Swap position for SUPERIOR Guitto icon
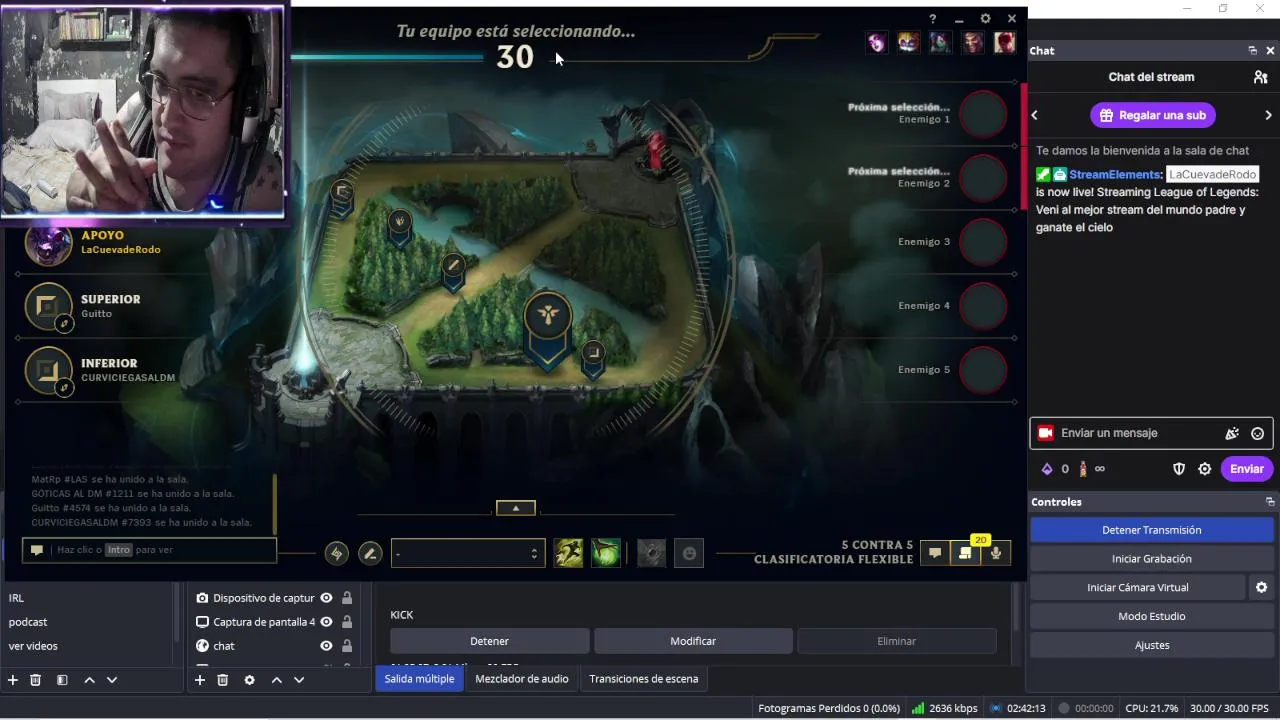Viewport: 1280px width, 720px height. click(64, 323)
